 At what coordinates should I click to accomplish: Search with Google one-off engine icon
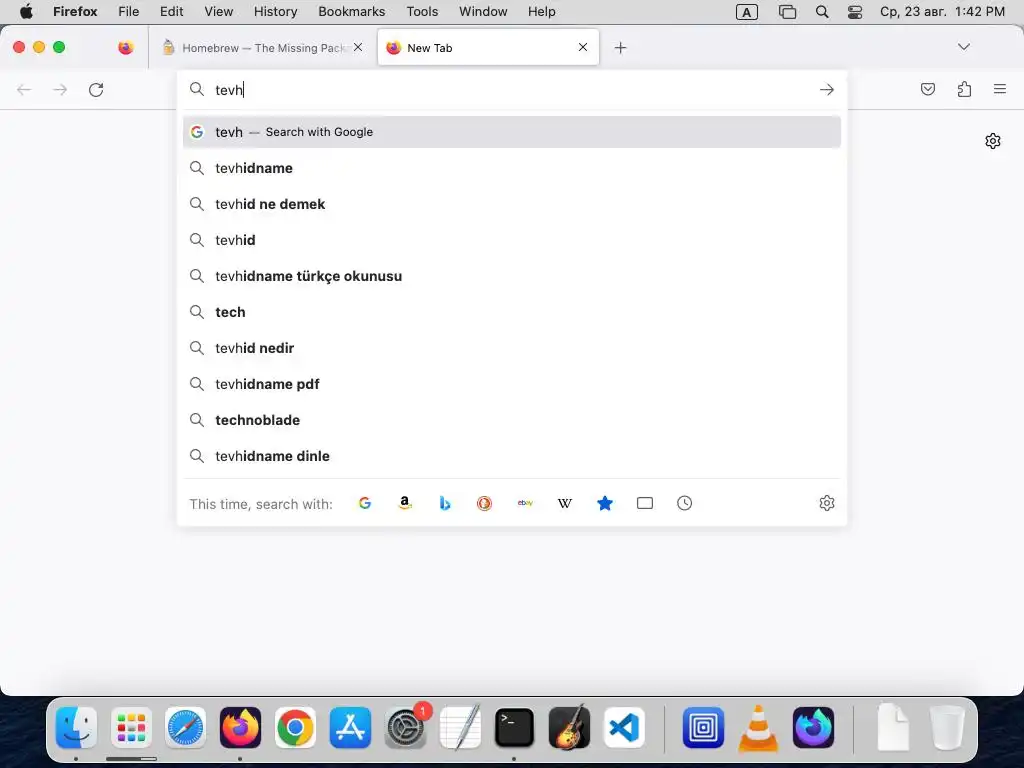pos(365,503)
